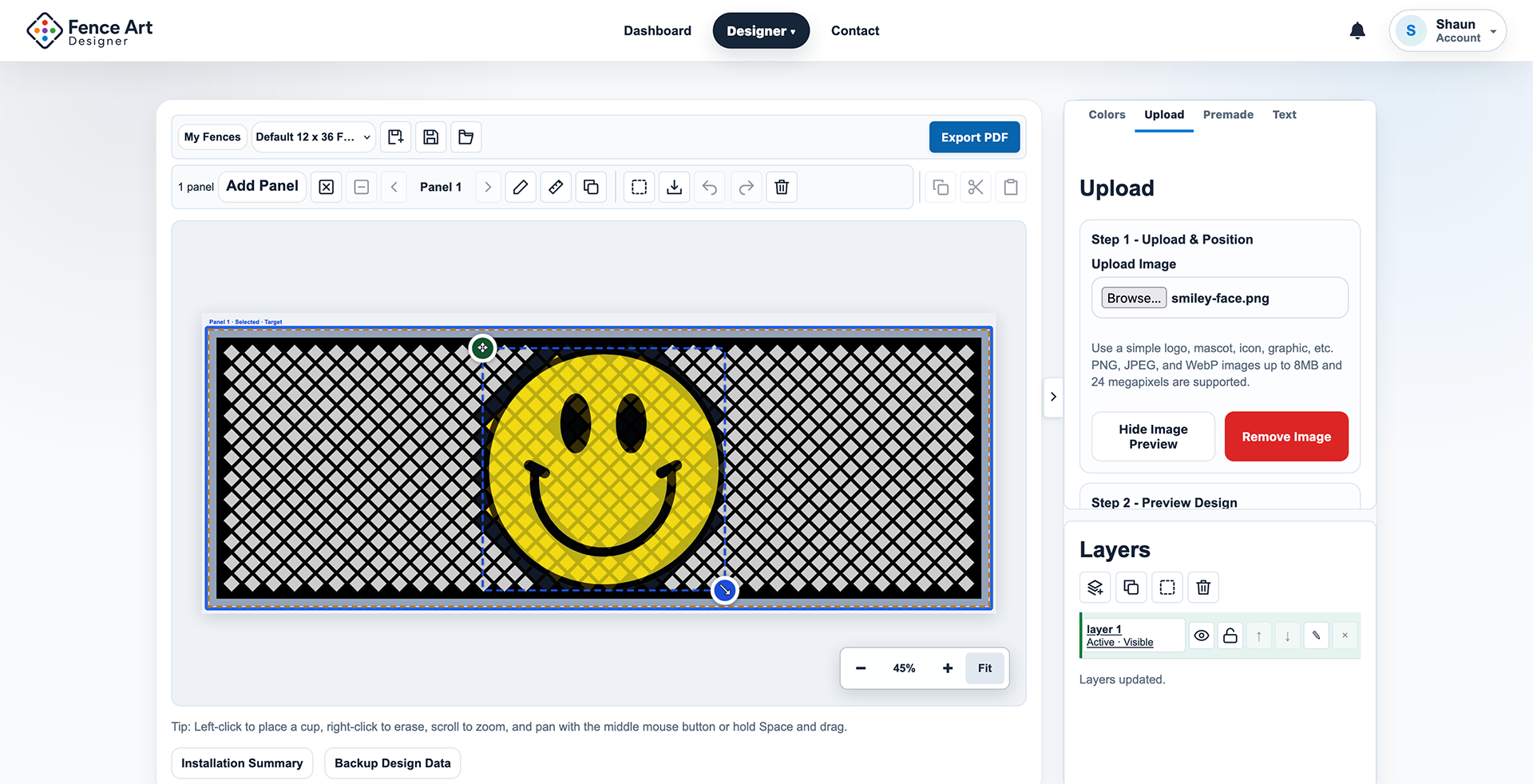Click the red Remove Image button
This screenshot has height=784, width=1533.
tap(1286, 437)
